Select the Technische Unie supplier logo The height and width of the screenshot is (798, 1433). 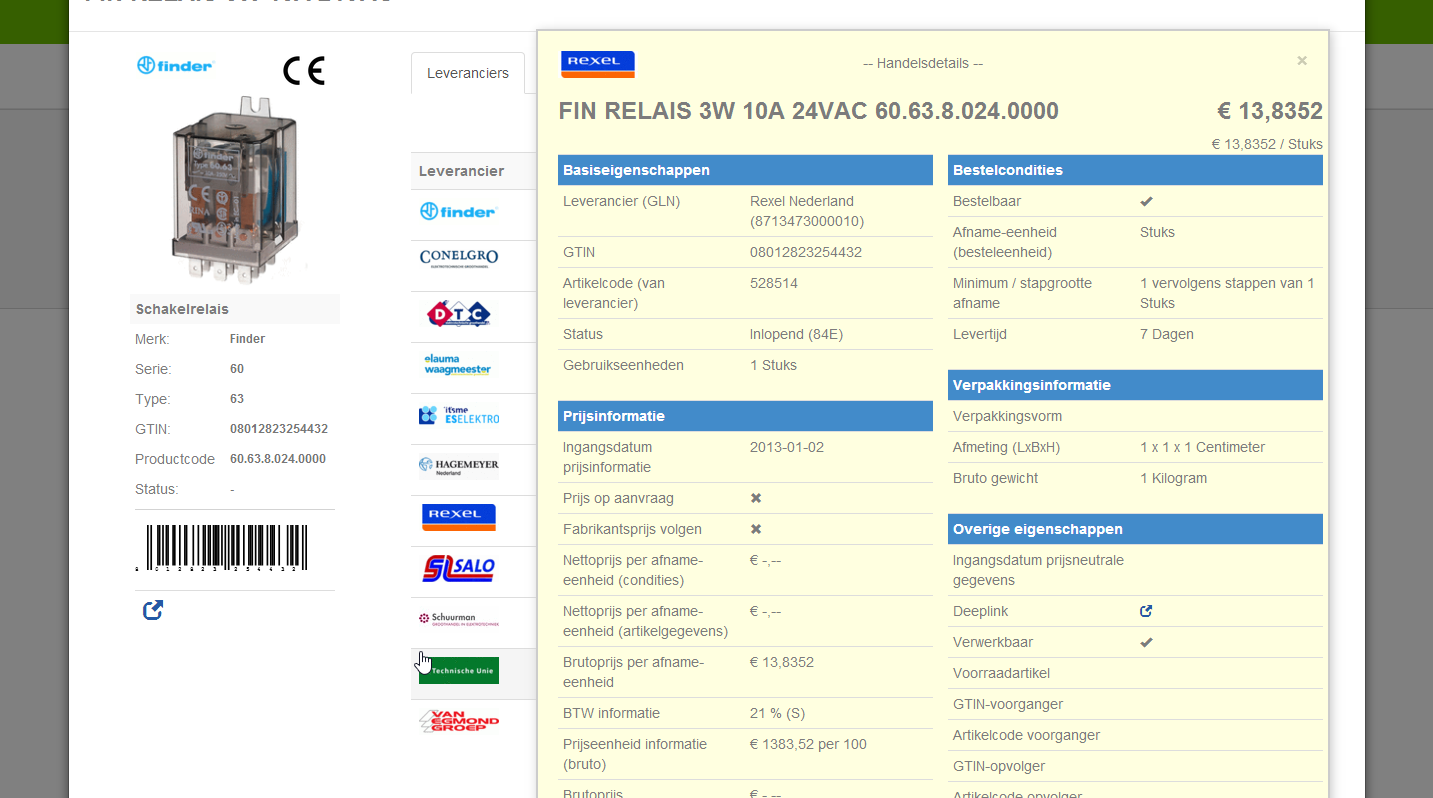coord(458,671)
